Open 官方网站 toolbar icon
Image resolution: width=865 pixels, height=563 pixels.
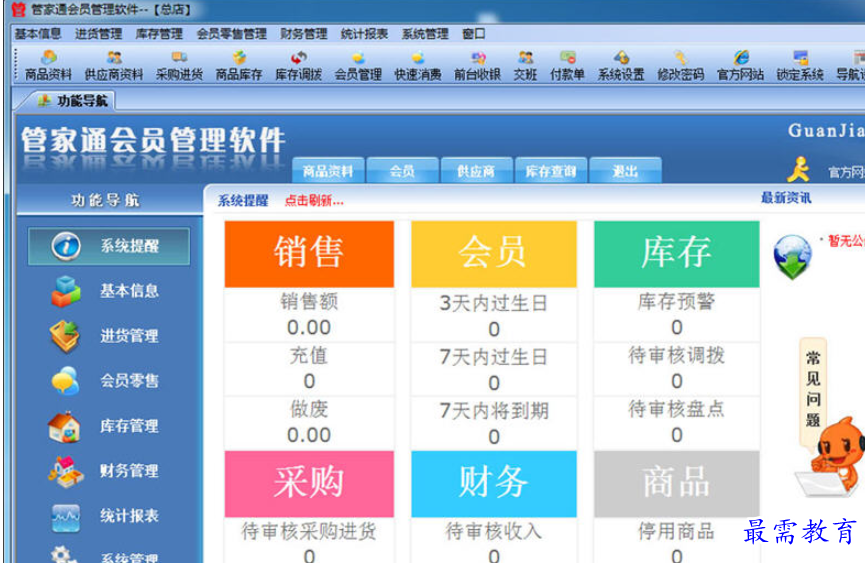(x=740, y=65)
